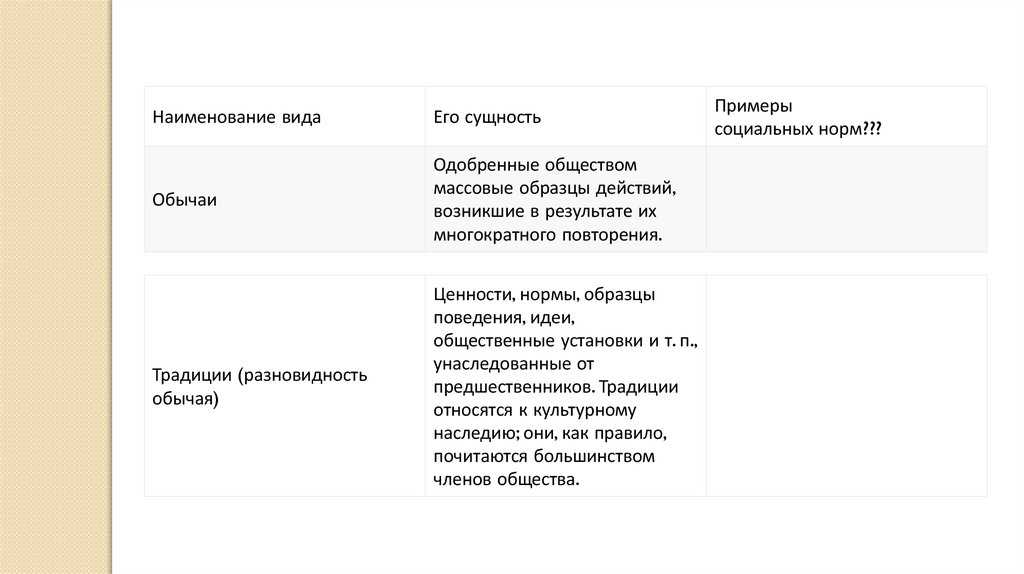Click the 'Наименование вида' header cell

point(236,117)
